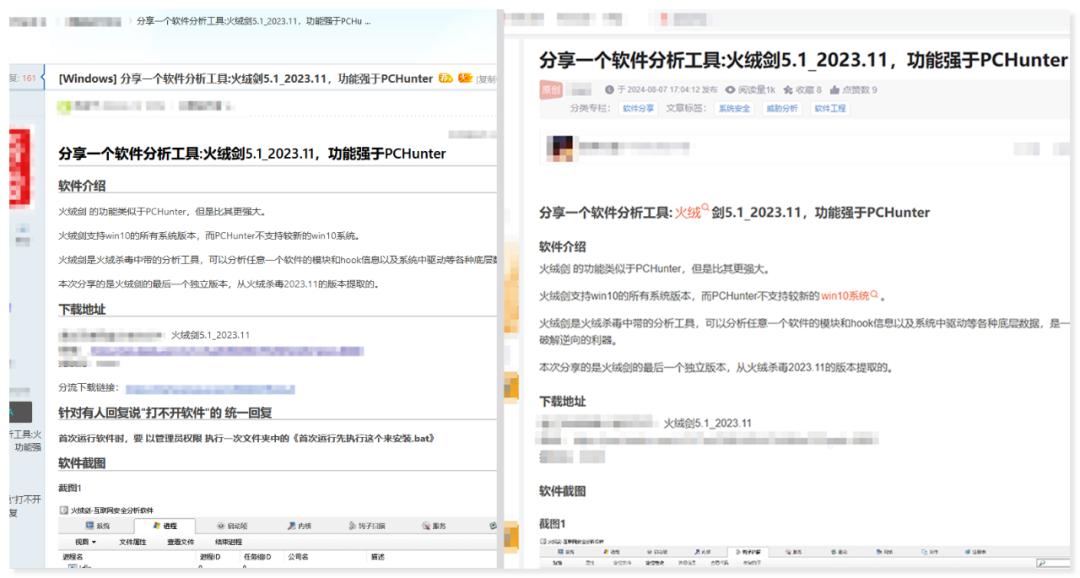Open blurred purple download link in forum post
Image resolution: width=1080 pixels, height=578 pixels.
point(227,351)
